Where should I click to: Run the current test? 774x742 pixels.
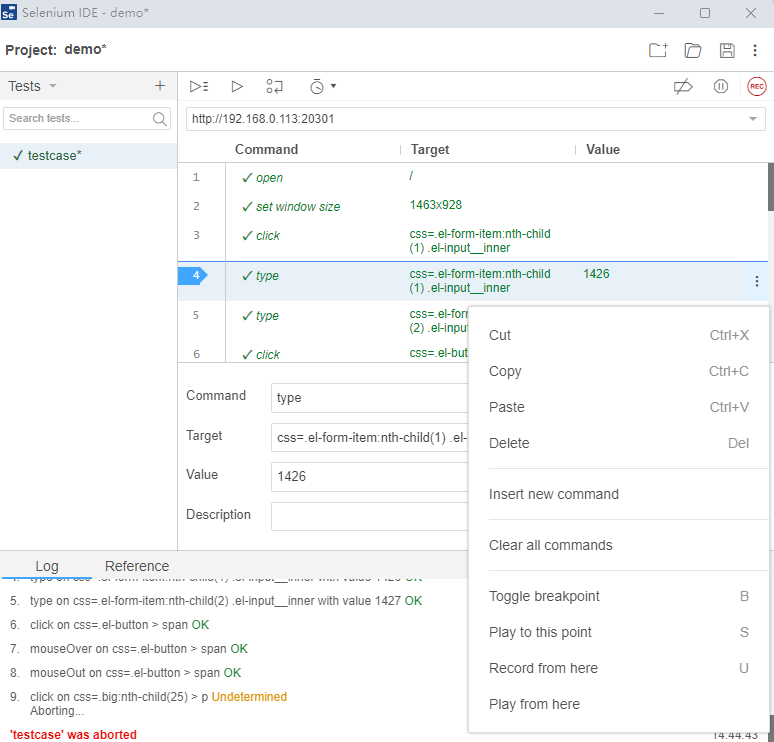237,86
